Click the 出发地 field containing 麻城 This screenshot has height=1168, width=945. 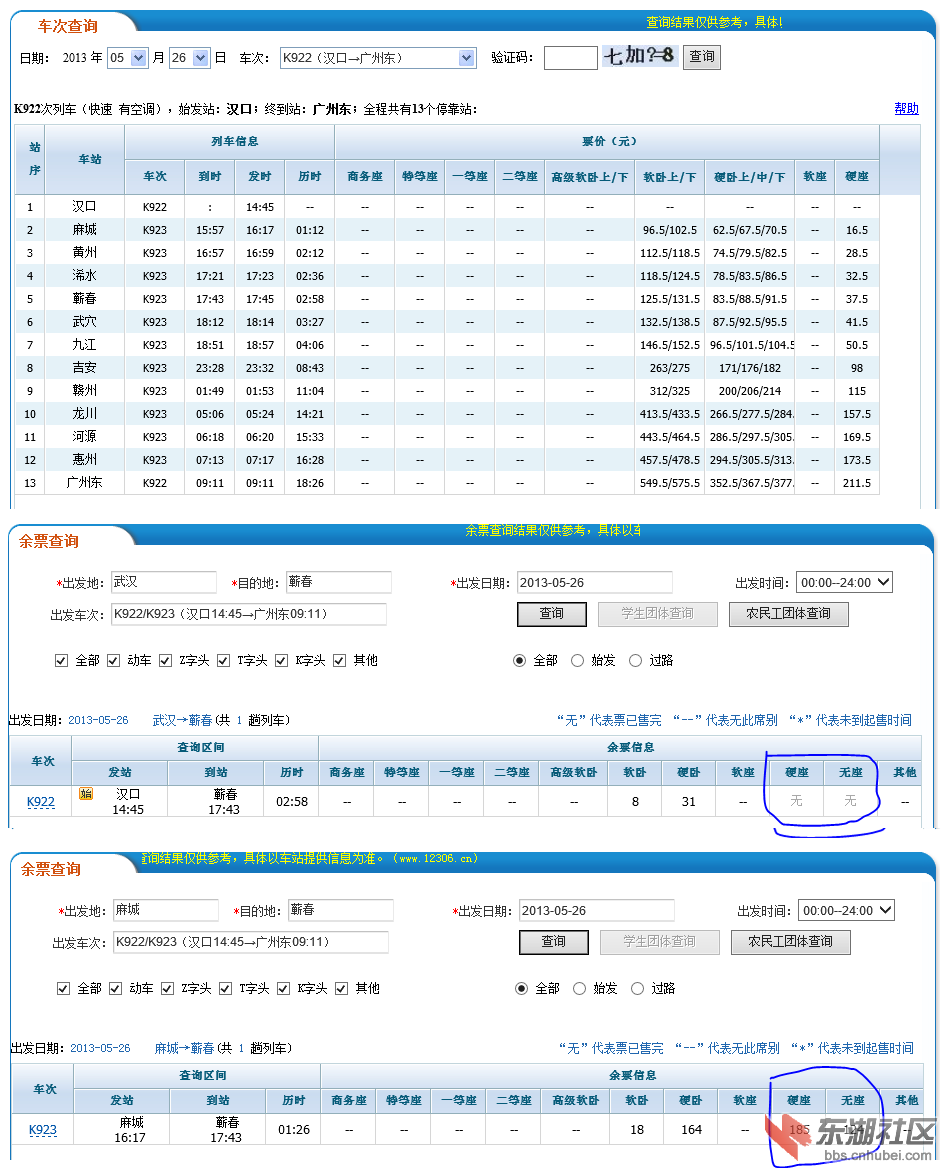point(166,910)
